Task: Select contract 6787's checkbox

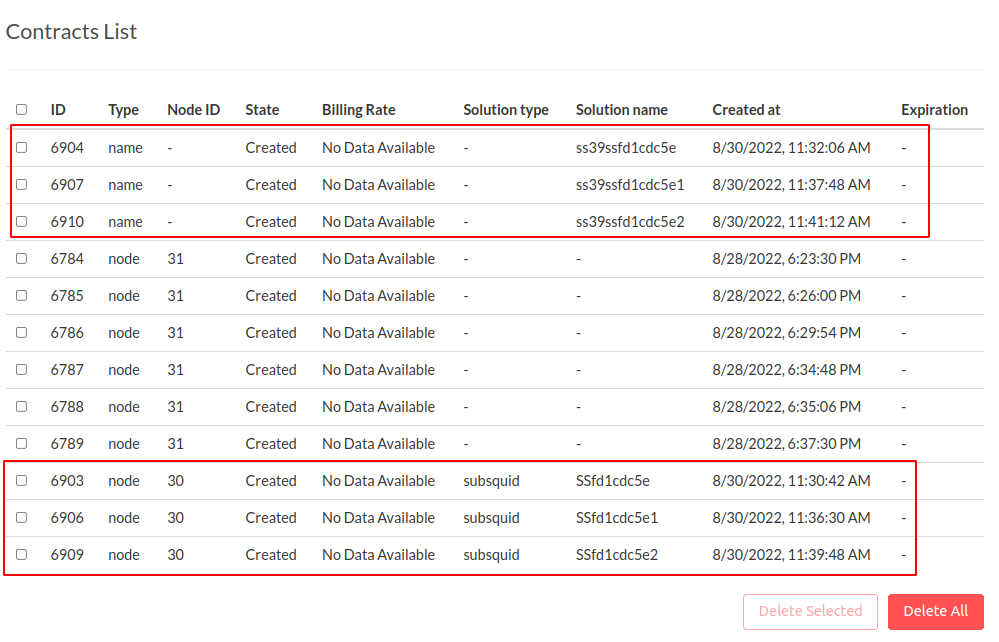Action: coord(21,369)
